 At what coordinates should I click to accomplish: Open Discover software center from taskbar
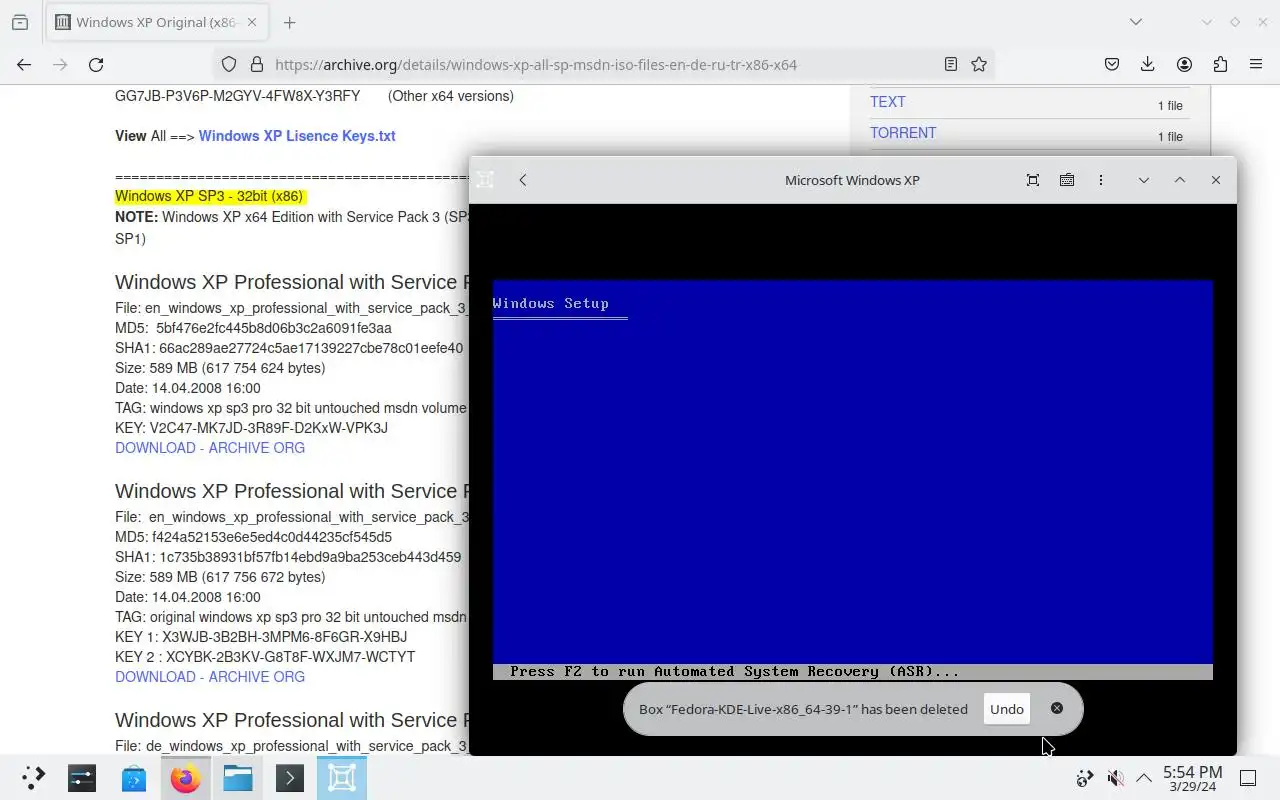tap(134, 778)
